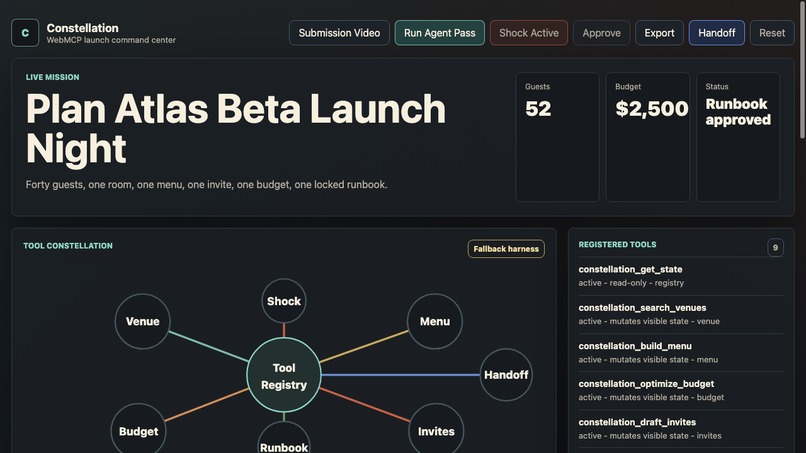Image resolution: width=806 pixels, height=453 pixels.
Task: Select constellation_build_menu tool row
Action: (x=681, y=353)
